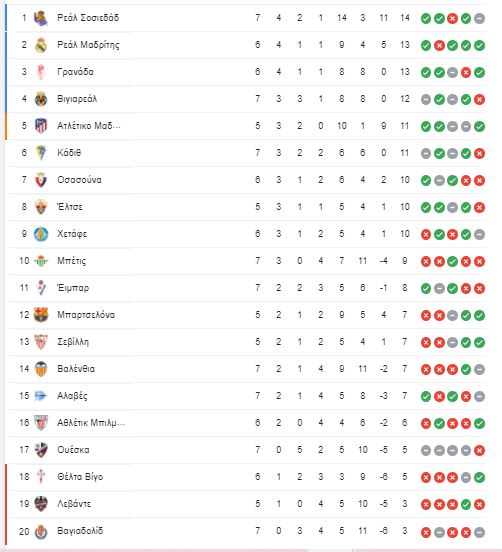This screenshot has height=552, width=502.
Task: Click Βαγιαδολίδ's first loss form icon
Action: [426, 532]
